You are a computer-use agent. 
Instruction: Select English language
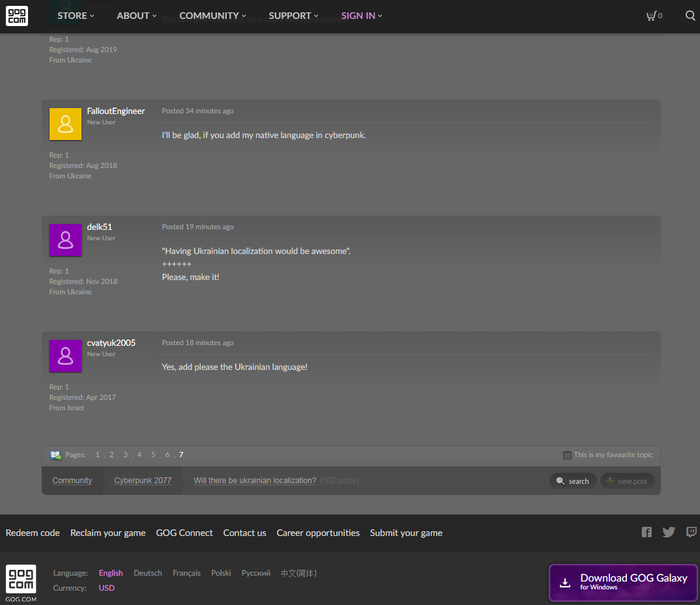(111, 573)
